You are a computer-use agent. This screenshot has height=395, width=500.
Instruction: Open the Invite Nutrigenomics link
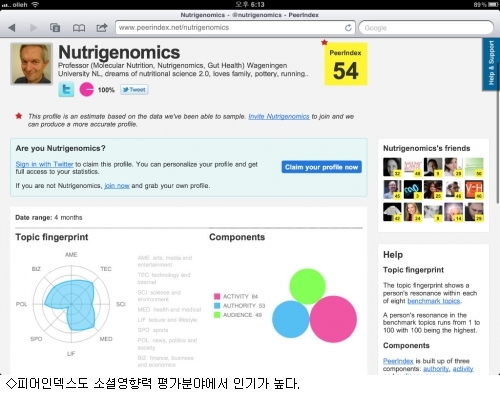(x=279, y=116)
